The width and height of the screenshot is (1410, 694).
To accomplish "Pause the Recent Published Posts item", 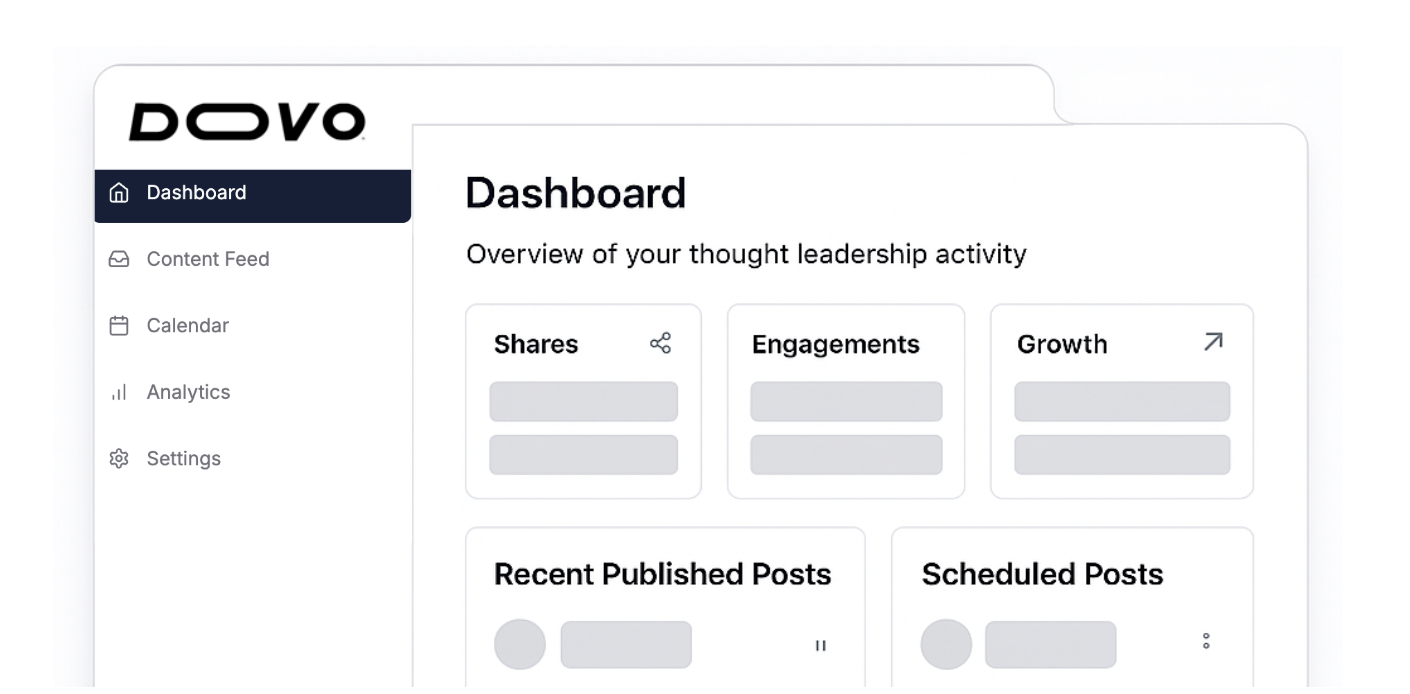I will point(820,645).
